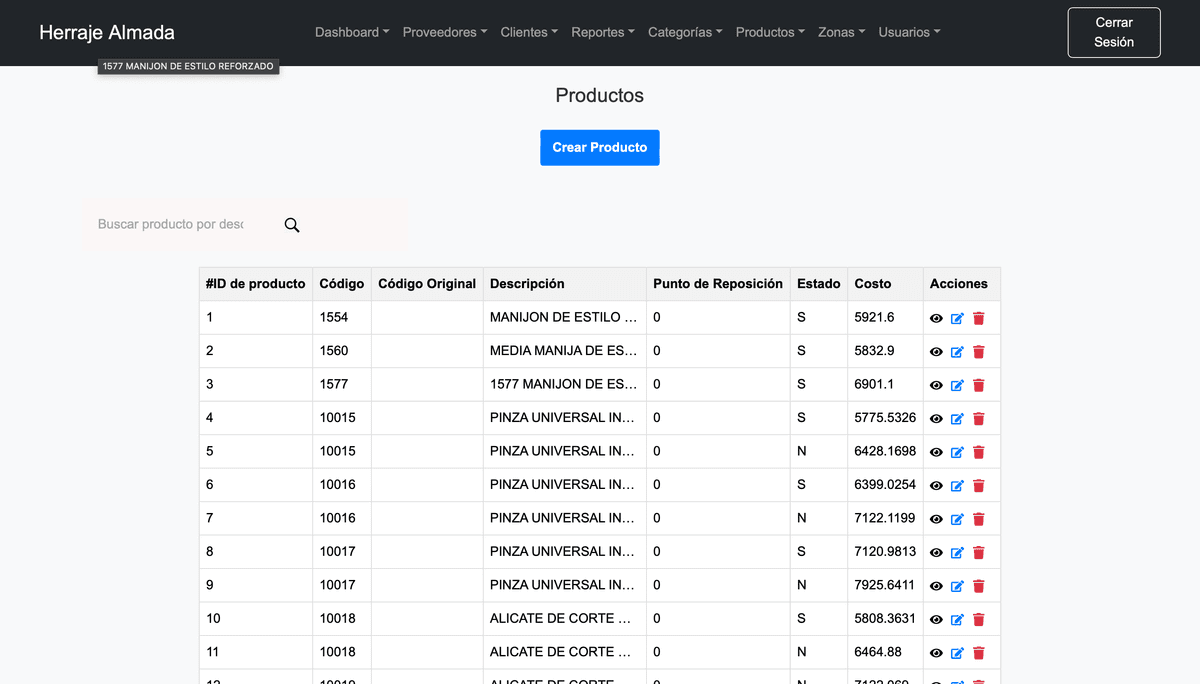Open the eye icon for ALICATE row ID 10
Image resolution: width=1200 pixels, height=684 pixels.
click(935, 619)
